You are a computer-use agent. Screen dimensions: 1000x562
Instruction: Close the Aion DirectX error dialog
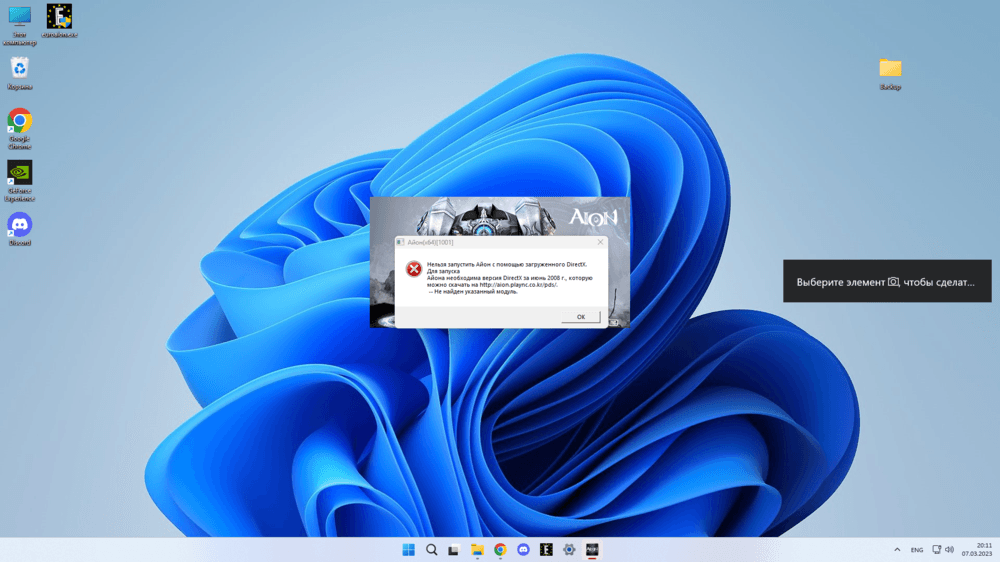click(600, 242)
